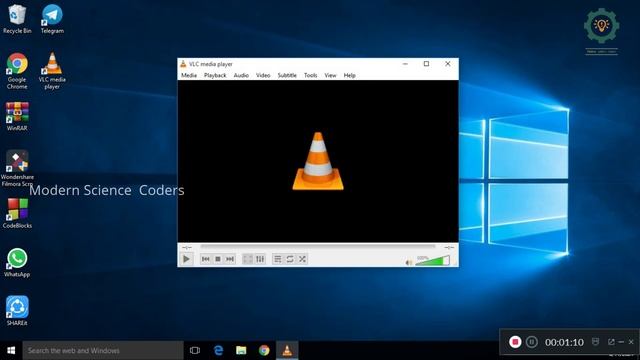
Task: Start playback with the VLC play button
Action: tap(186, 259)
